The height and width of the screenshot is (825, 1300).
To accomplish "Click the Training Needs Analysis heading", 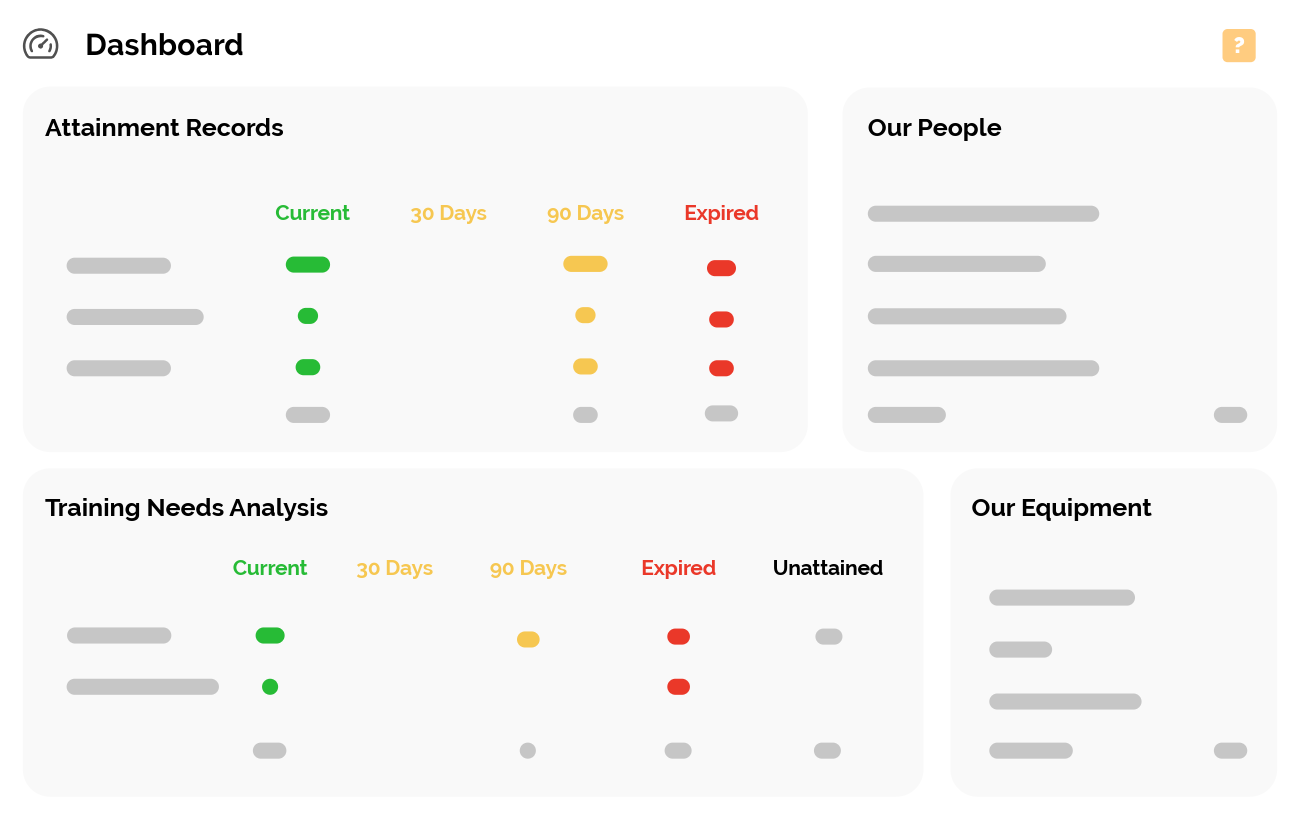I will pyautogui.click(x=186, y=508).
